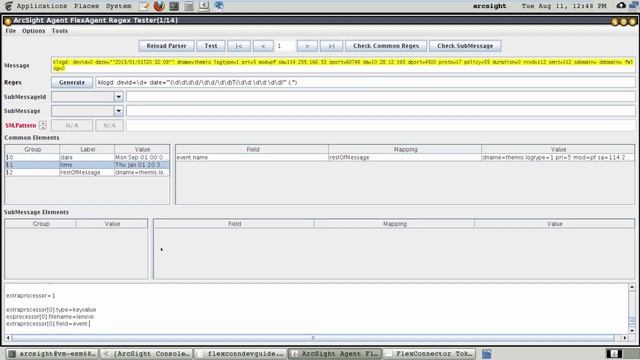Viewport: 640px width, 360px height.
Task: Click the text pane scroll up arrow
Action: pos(632,287)
